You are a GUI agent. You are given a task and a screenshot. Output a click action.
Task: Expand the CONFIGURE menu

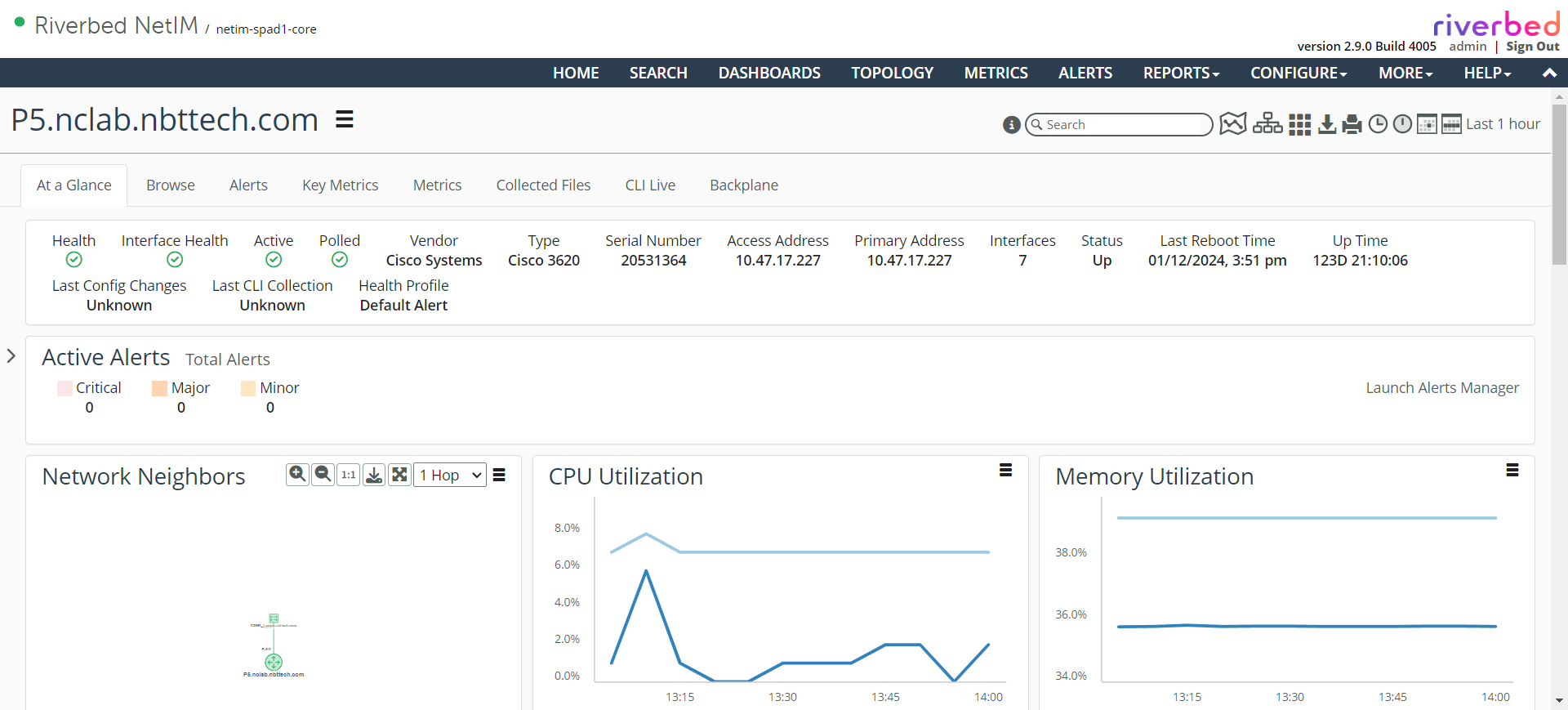[1298, 73]
